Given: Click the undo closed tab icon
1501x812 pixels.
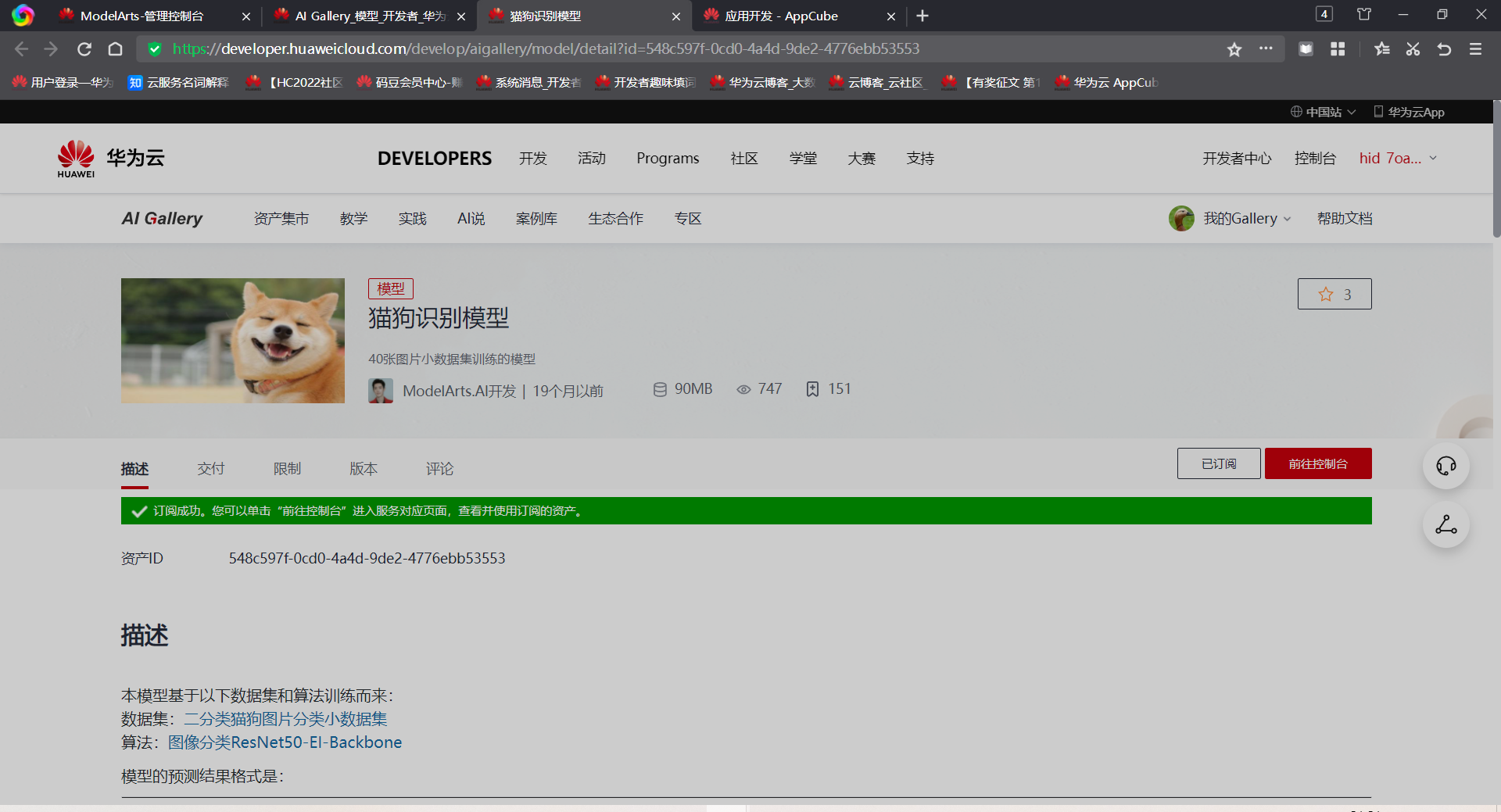Looking at the screenshot, I should click(x=1444, y=49).
